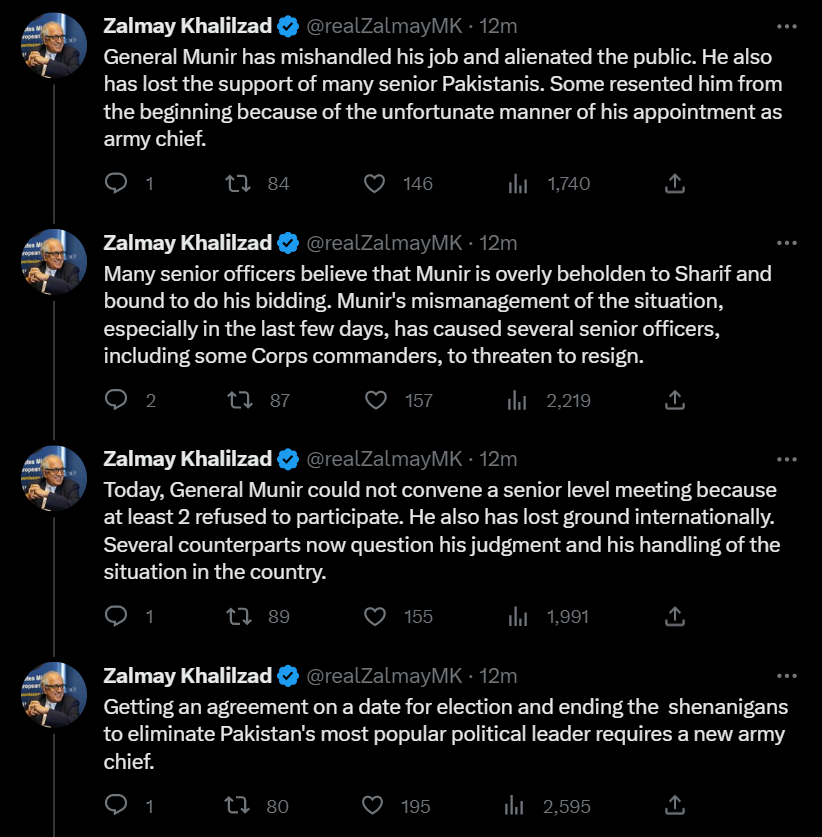This screenshot has width=822, height=837.
Task: Share the first tweet via upload icon
Action: [x=675, y=184]
